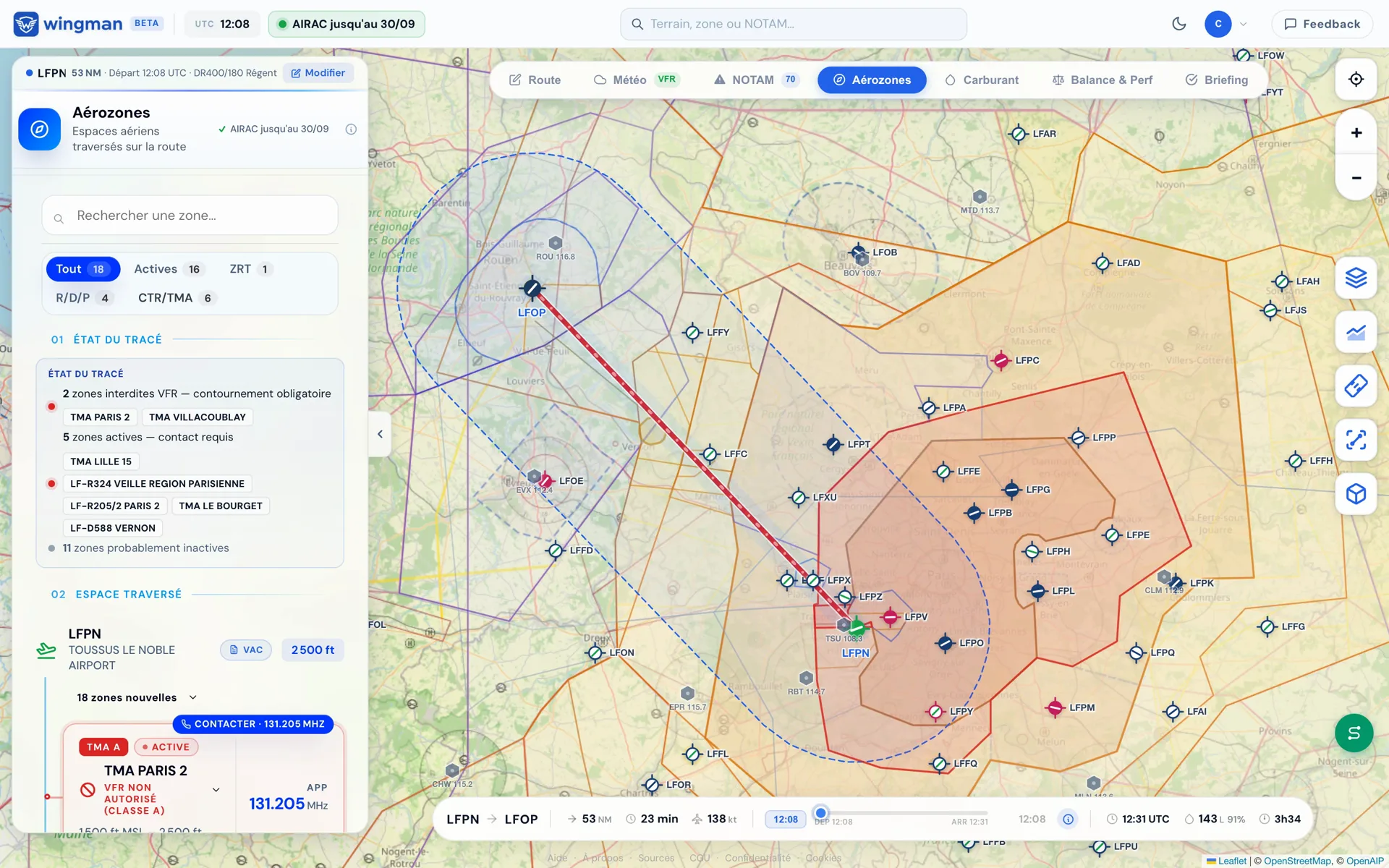Click the Modifier flight button
Screen dimensions: 1389x868
pyautogui.click(x=318, y=73)
